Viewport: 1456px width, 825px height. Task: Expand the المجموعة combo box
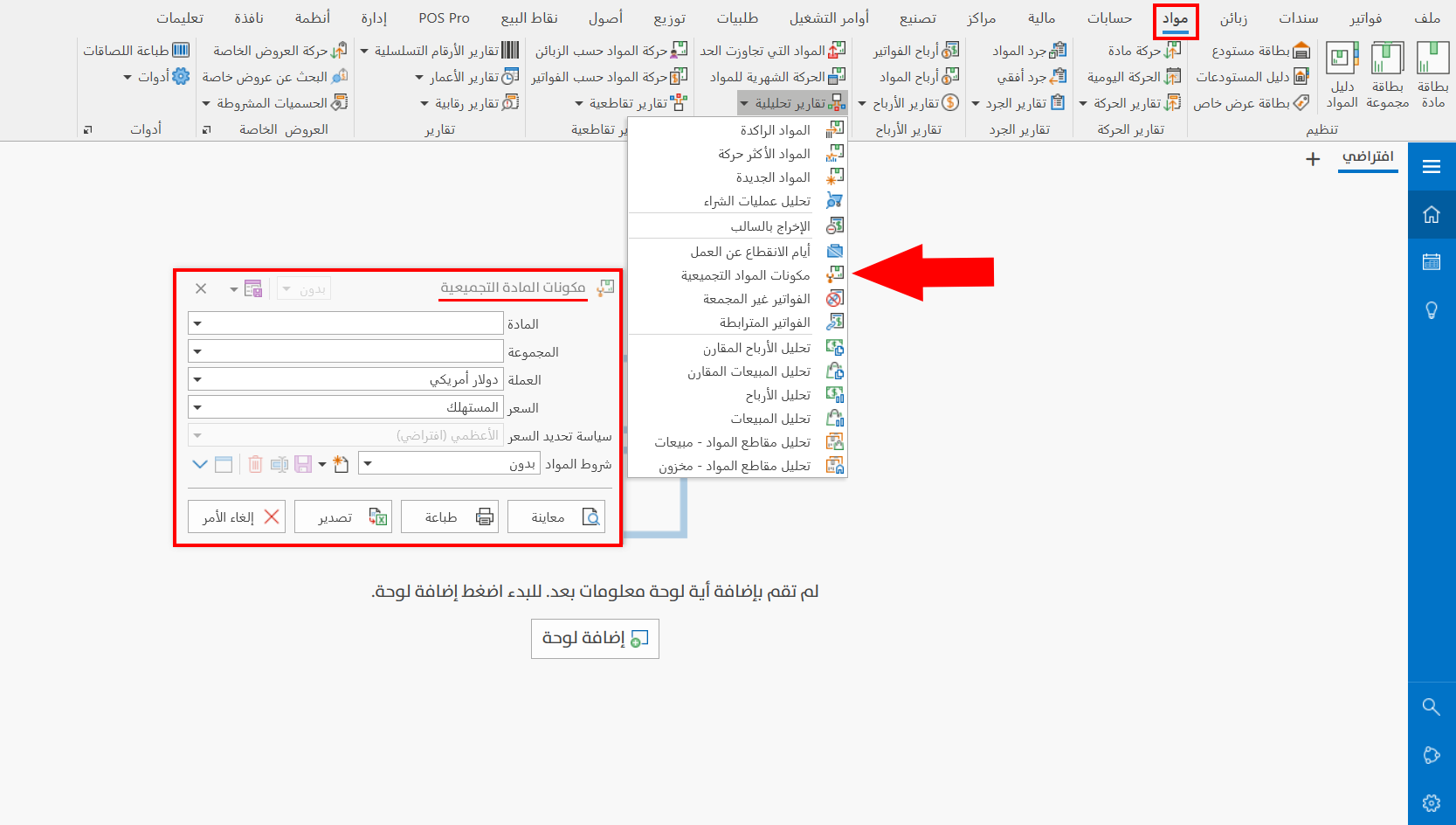pyautogui.click(x=197, y=351)
